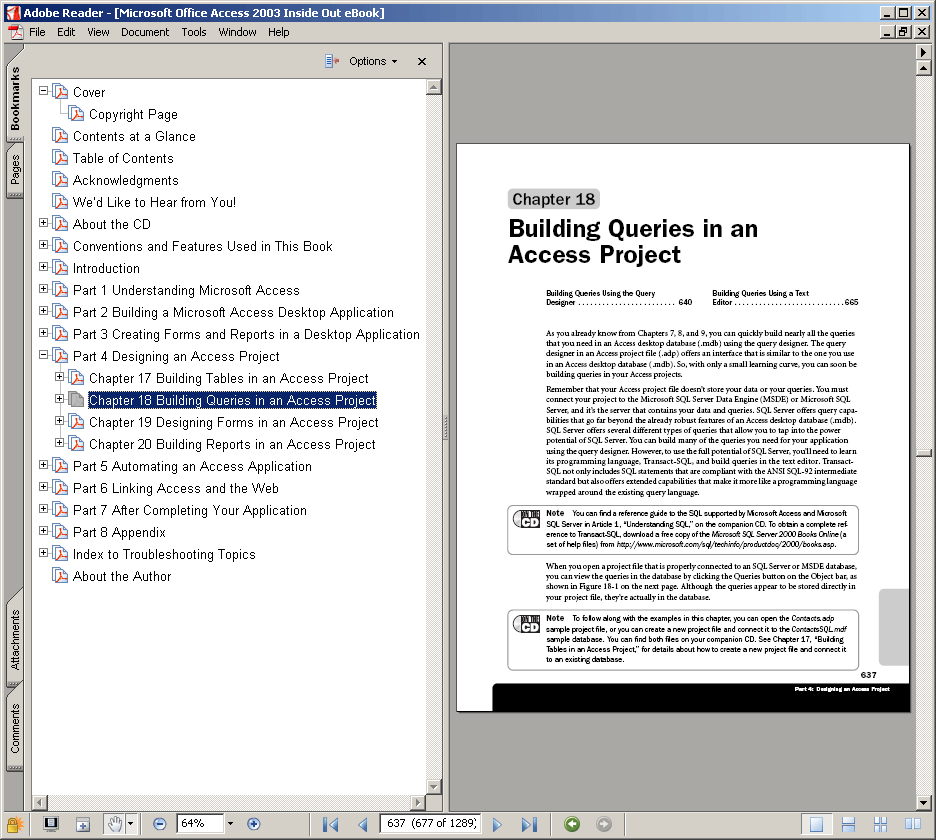Open the Attachments tab
Viewport: 936px width, 840px height.
click(x=14, y=639)
